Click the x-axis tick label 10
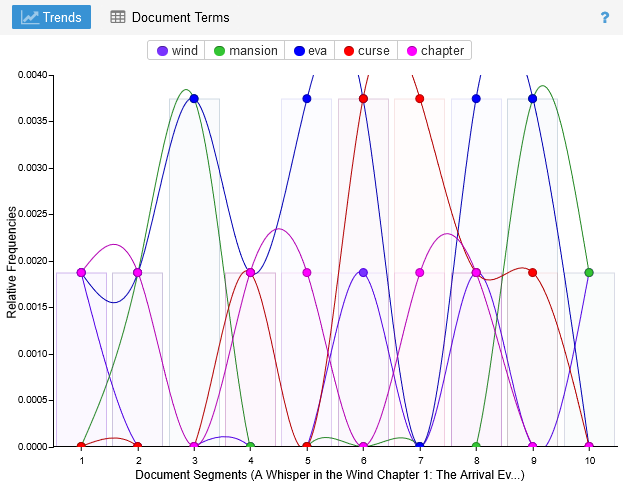623x487 pixels. [590, 460]
